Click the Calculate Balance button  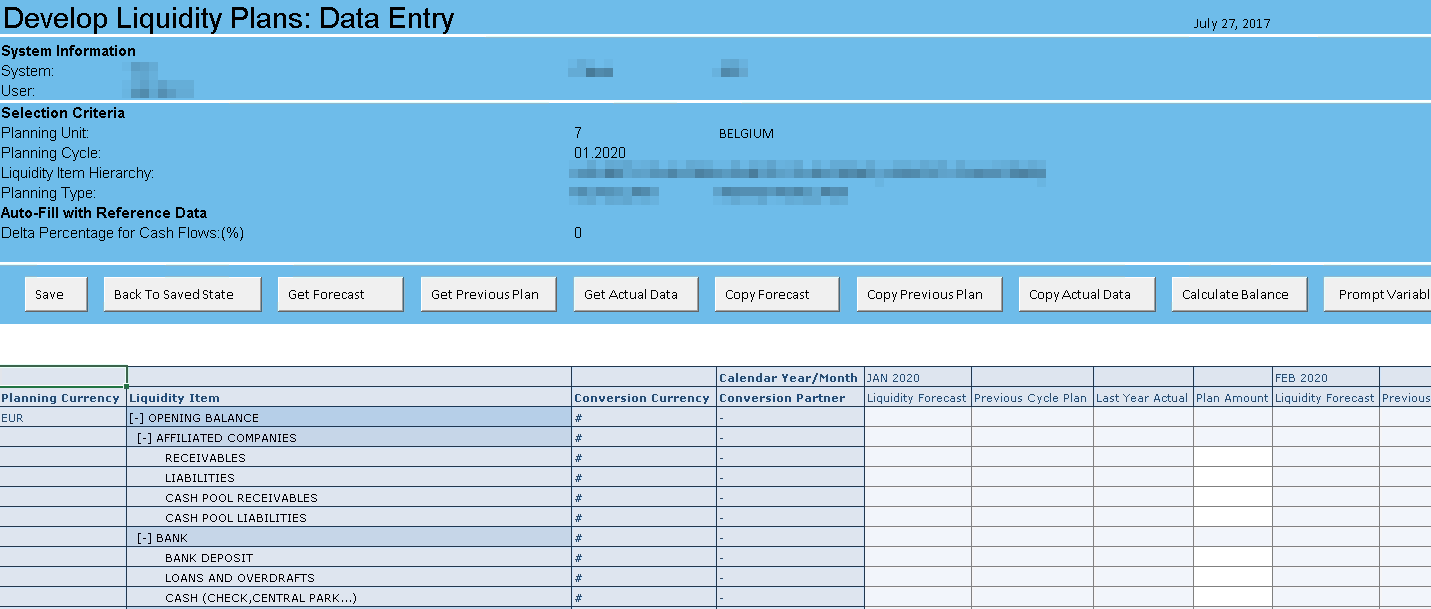coord(1234,294)
